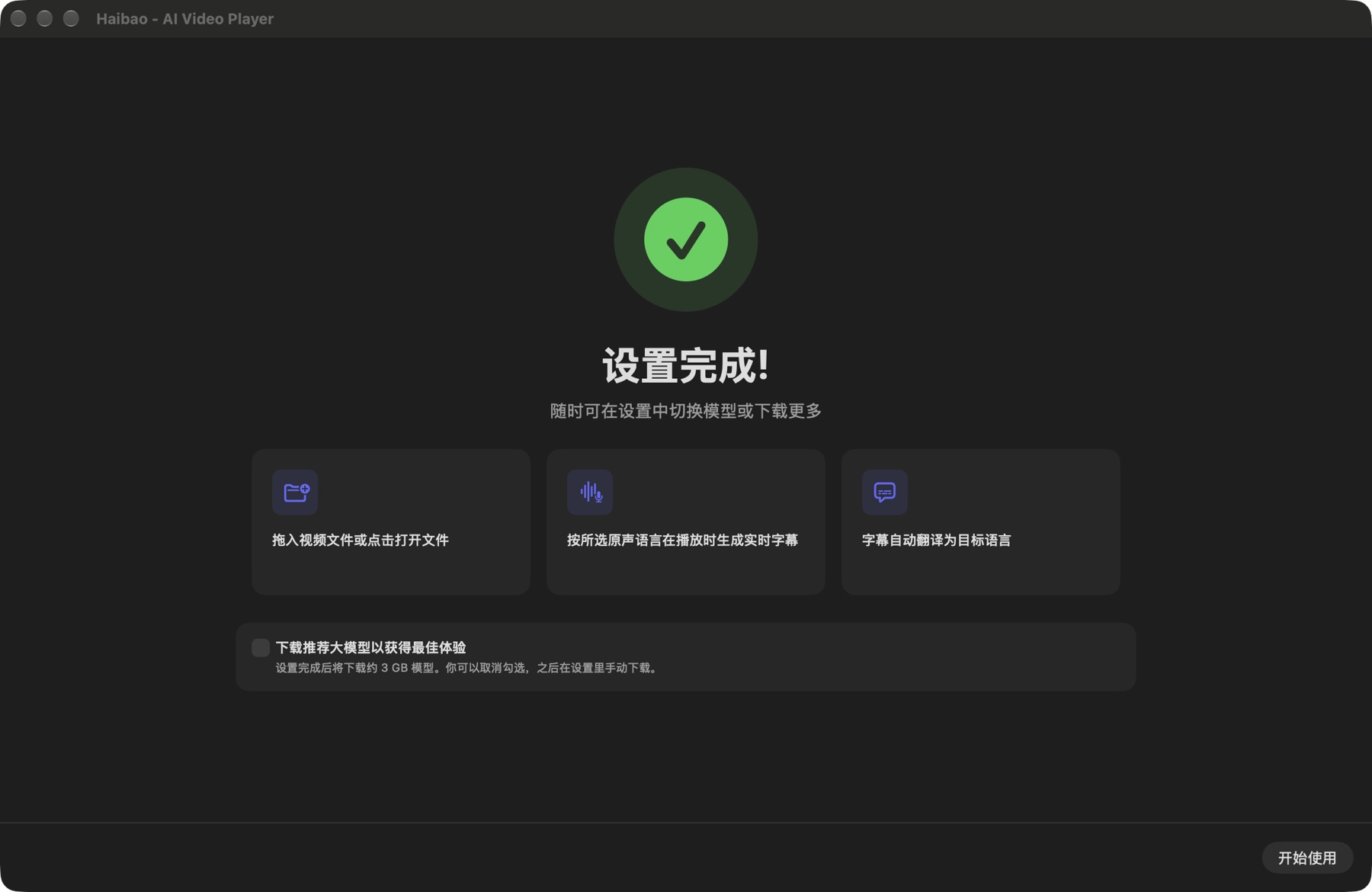
Task: Click the audio waveform microphone icon
Action: pos(590,493)
